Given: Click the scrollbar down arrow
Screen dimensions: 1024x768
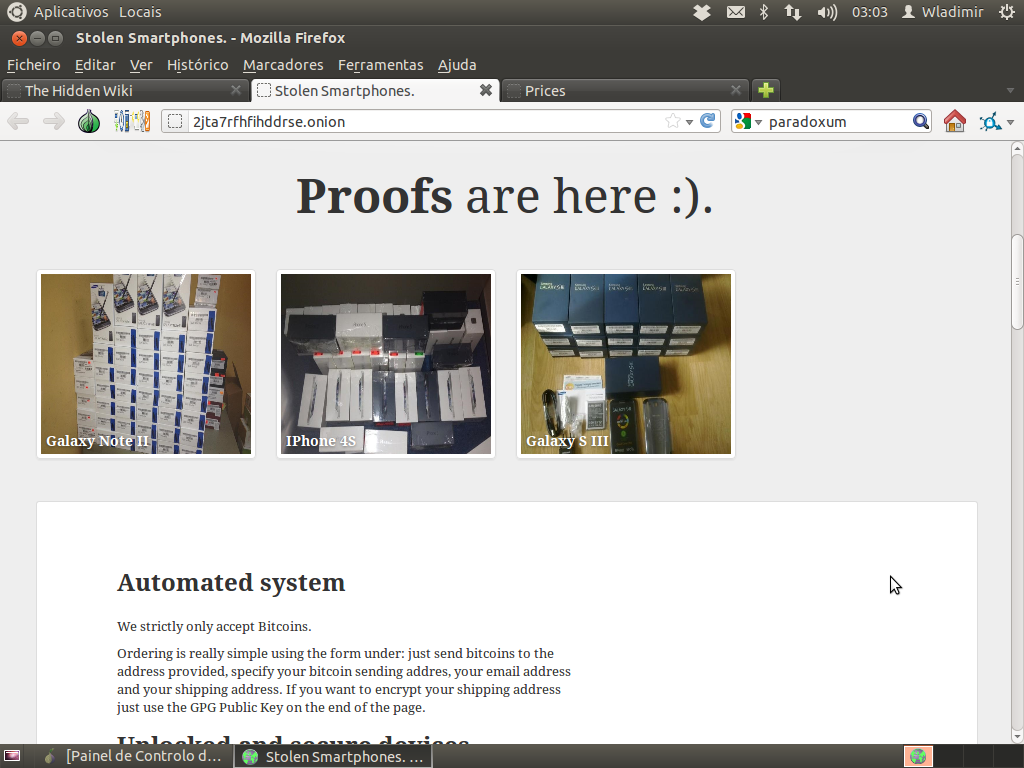Looking at the screenshot, I should tap(1017, 737).
